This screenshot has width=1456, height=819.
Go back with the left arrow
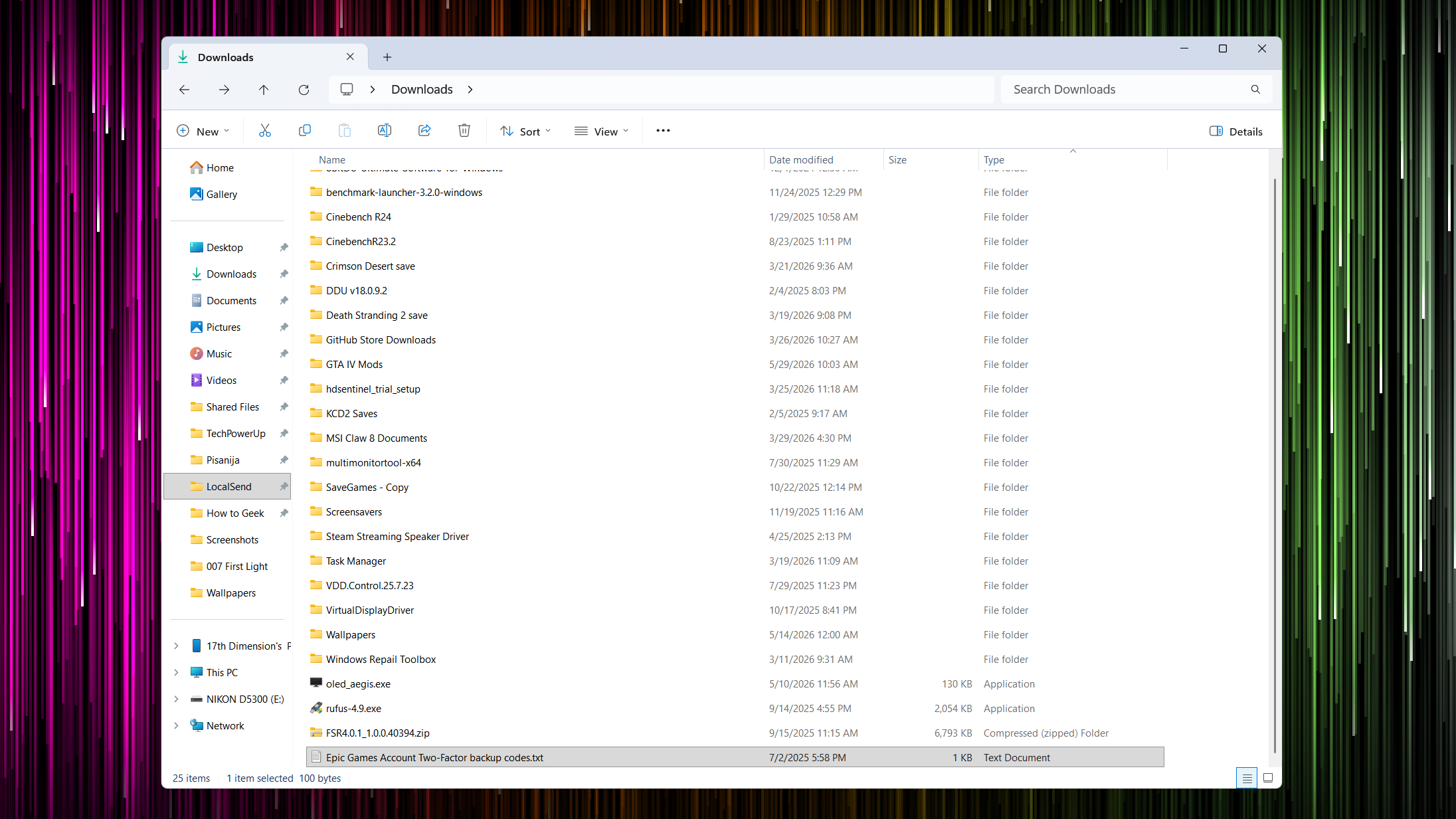pyautogui.click(x=185, y=90)
